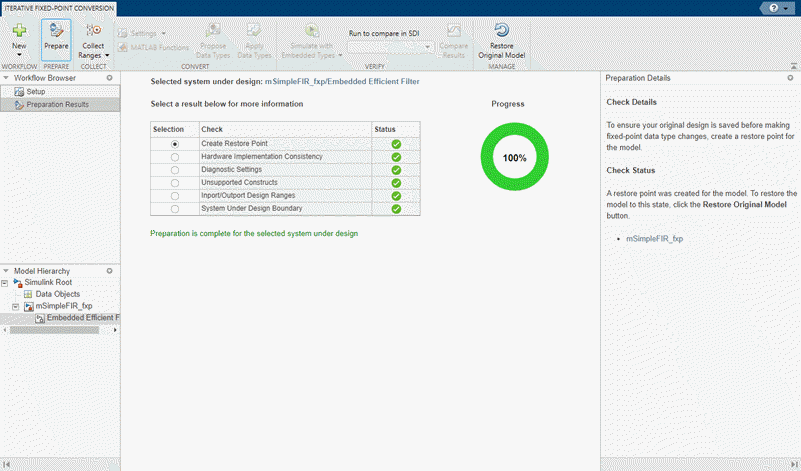Select Simulink Root in Model Hierarchy

pos(48,282)
